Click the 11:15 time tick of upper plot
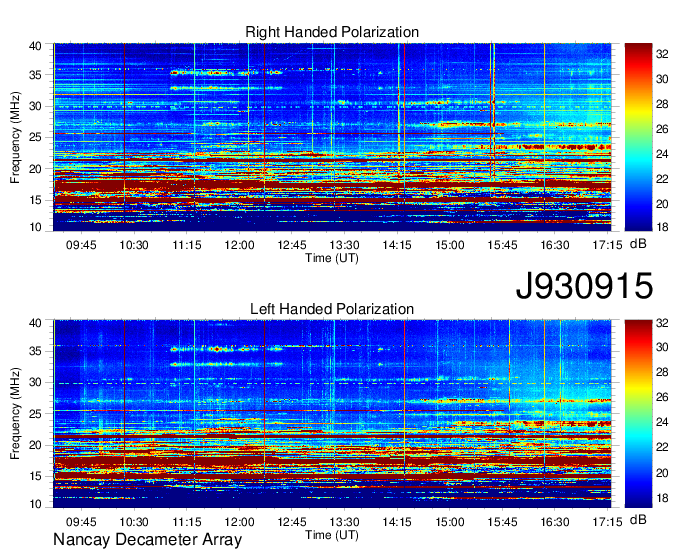 click(x=187, y=245)
